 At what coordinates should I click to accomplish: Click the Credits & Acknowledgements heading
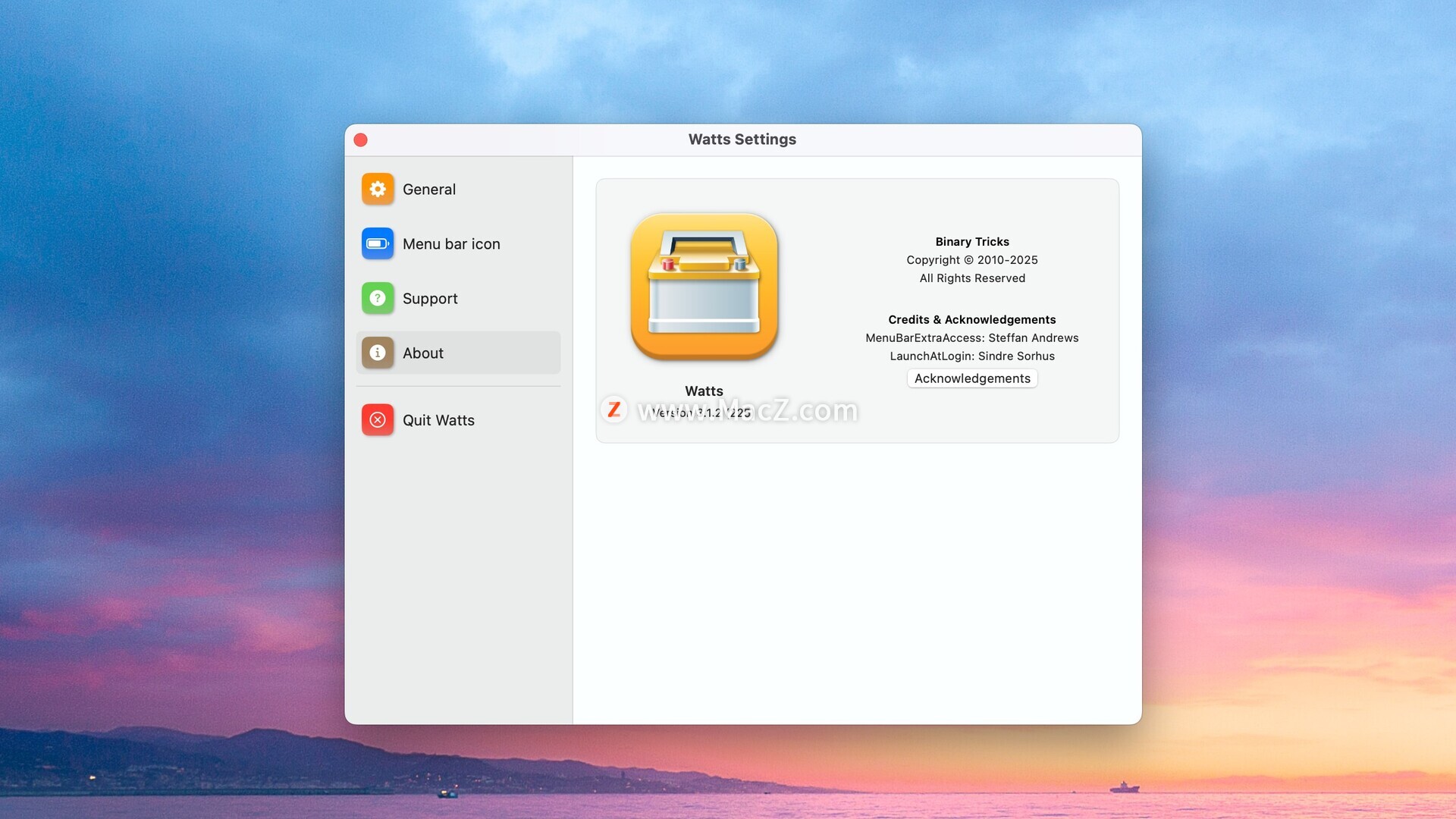(972, 320)
